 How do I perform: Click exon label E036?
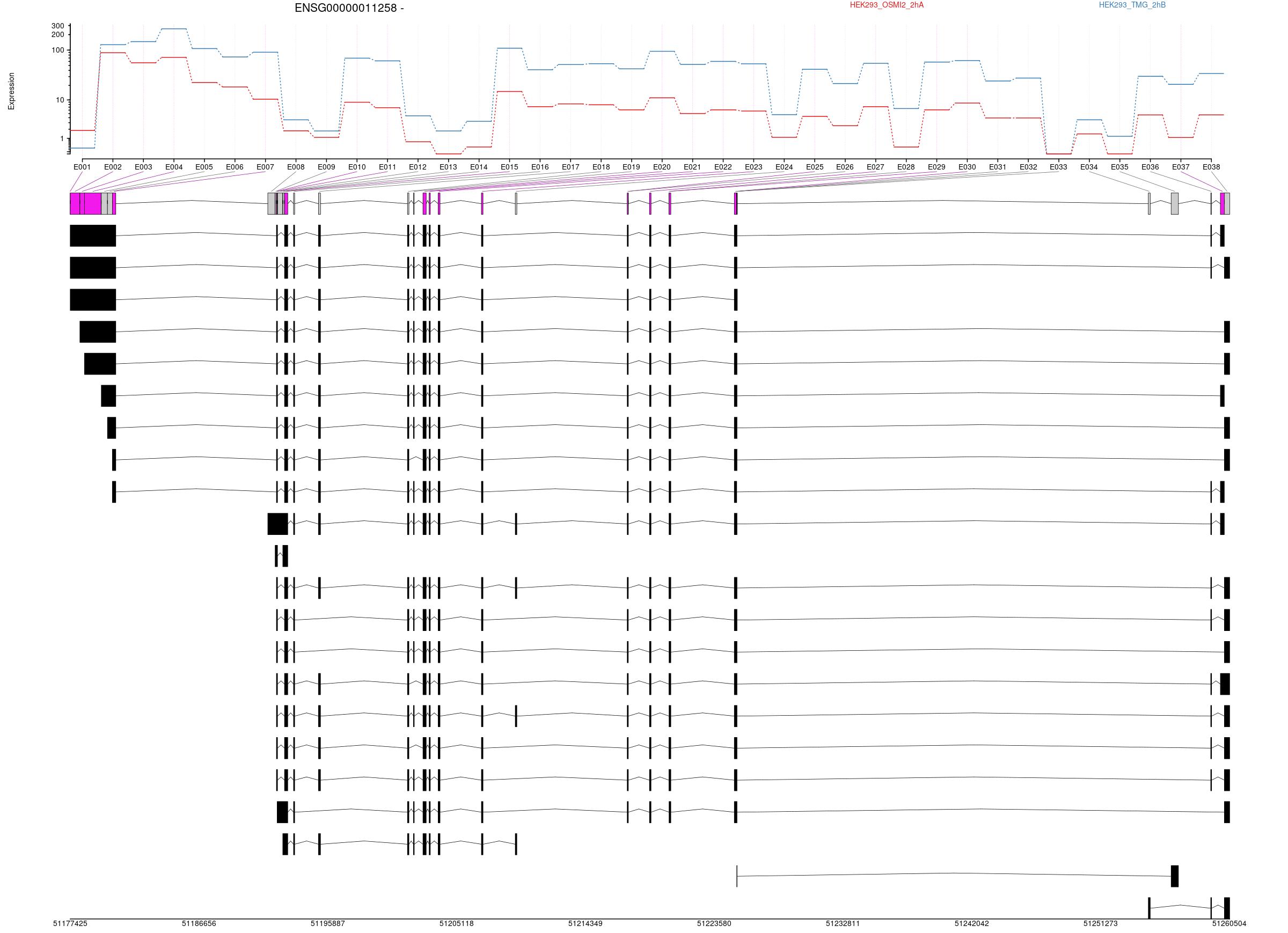tap(1150, 167)
